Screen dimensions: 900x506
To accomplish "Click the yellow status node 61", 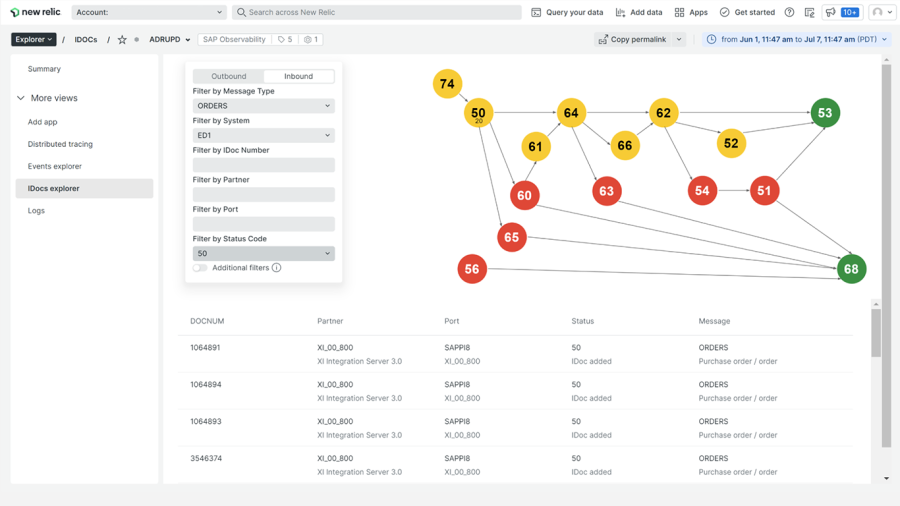I will click(536, 146).
